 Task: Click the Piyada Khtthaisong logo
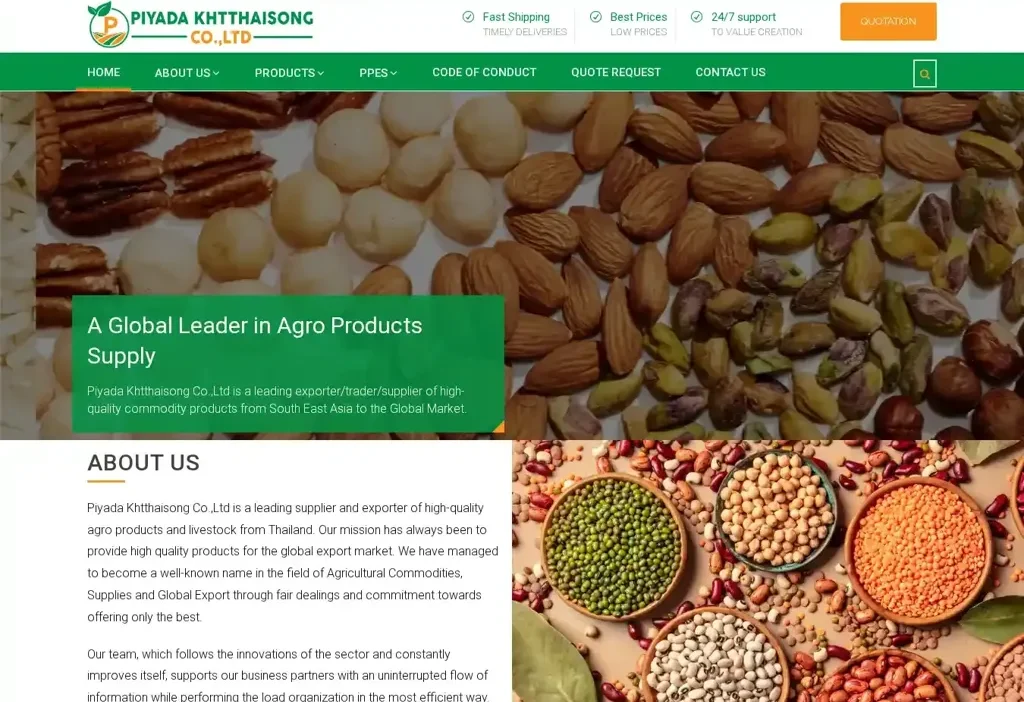coord(200,25)
